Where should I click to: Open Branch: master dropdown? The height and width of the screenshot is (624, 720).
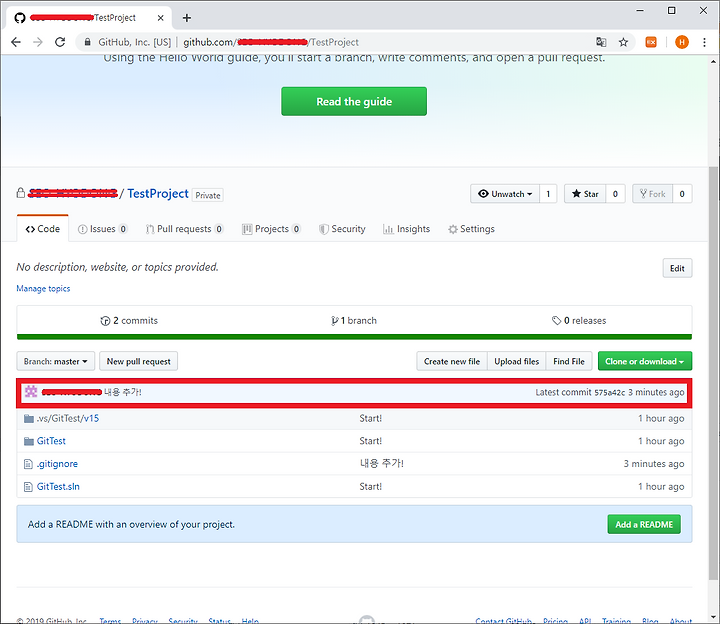pos(56,361)
